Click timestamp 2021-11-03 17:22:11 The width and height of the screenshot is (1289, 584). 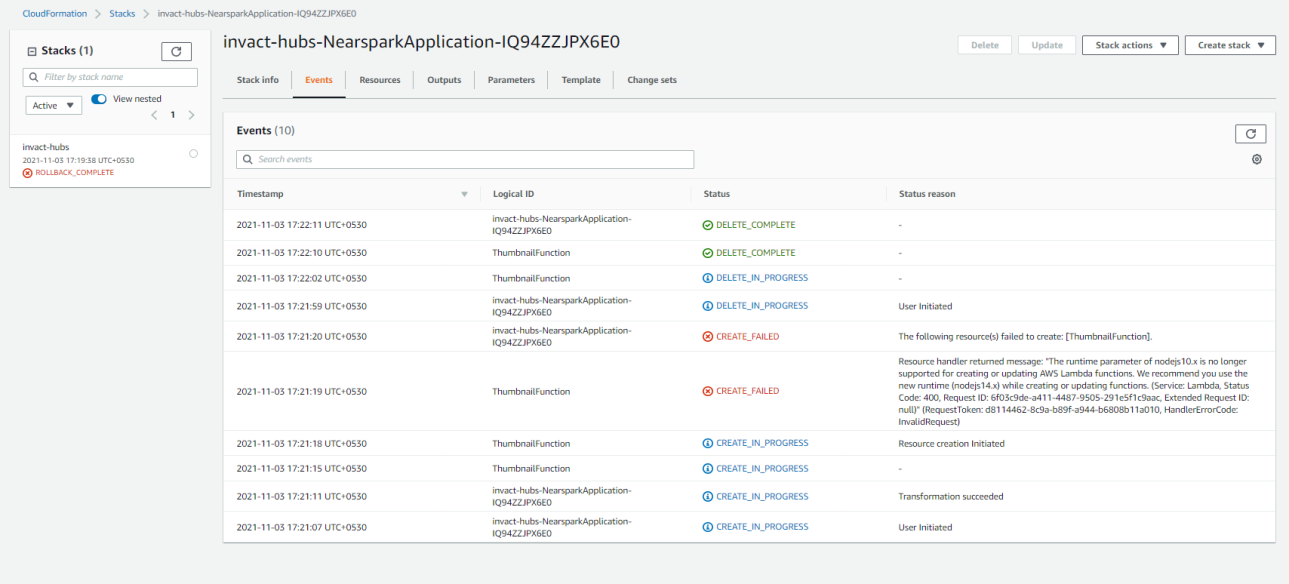pos(302,225)
